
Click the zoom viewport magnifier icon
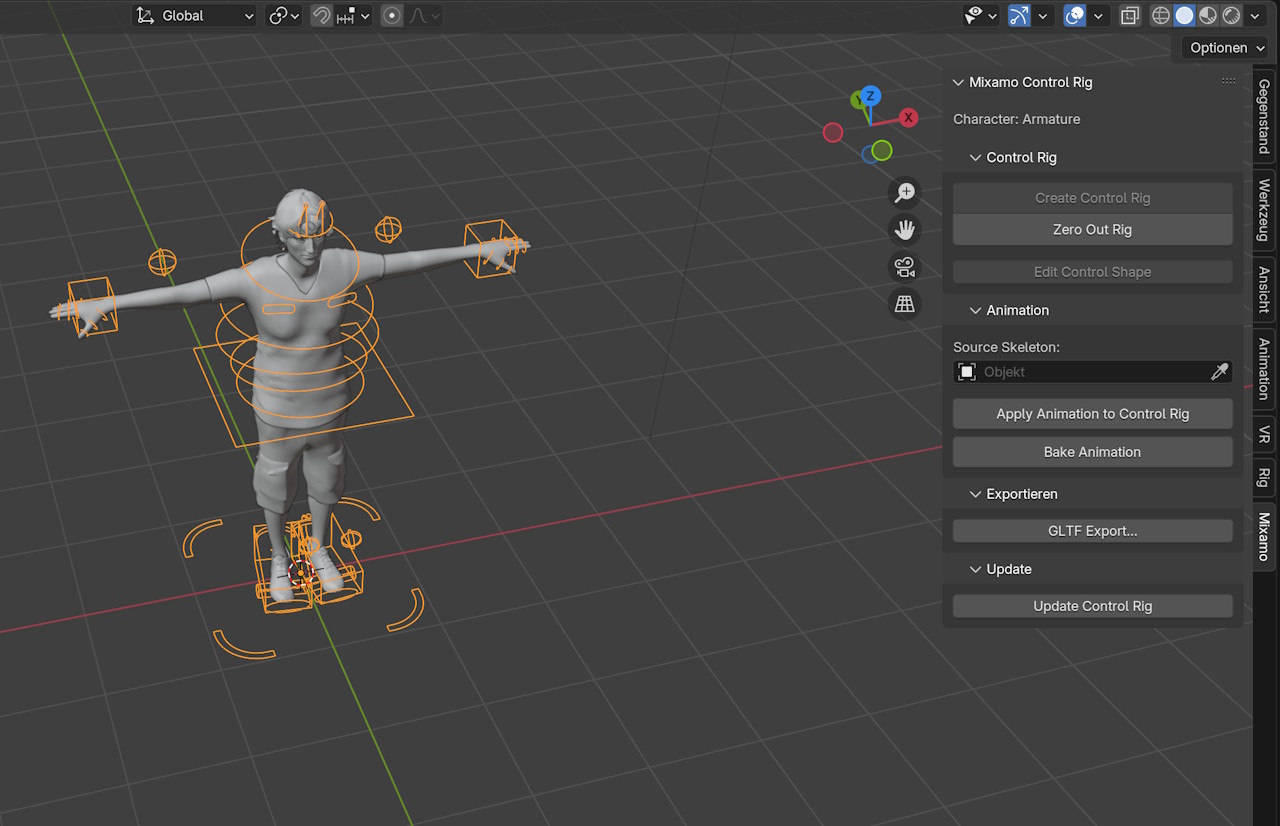coord(905,192)
